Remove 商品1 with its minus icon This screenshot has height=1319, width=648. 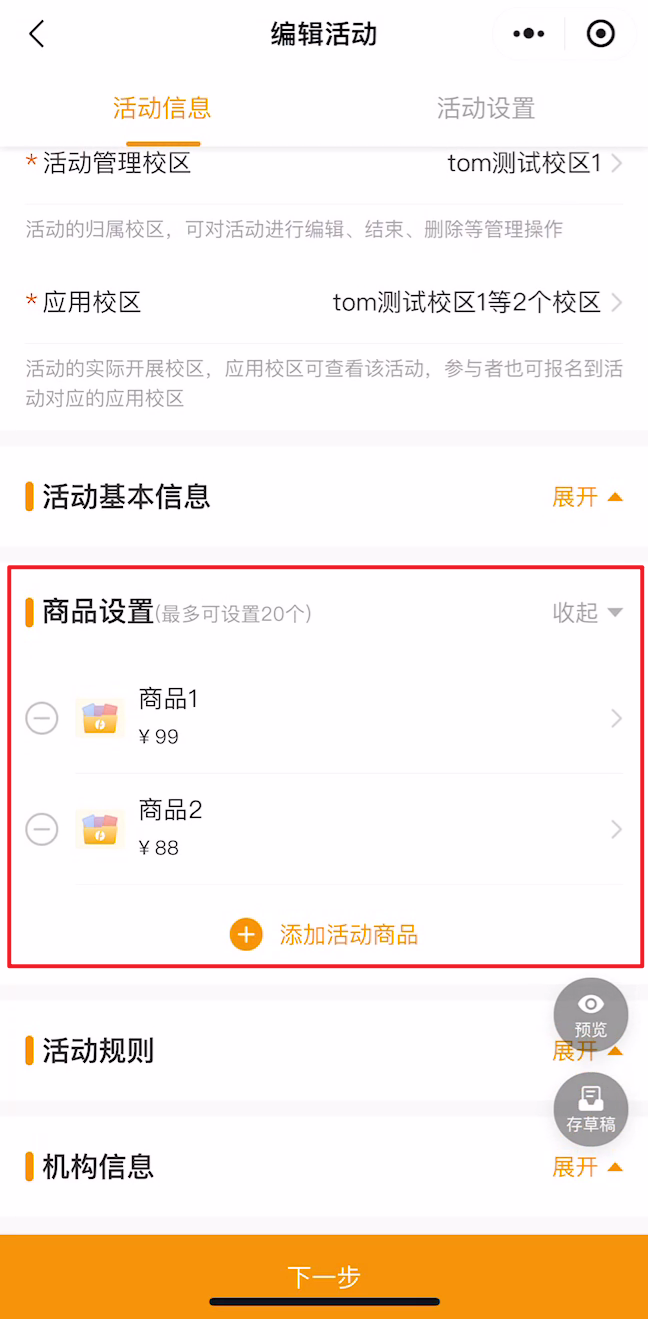pos(42,718)
